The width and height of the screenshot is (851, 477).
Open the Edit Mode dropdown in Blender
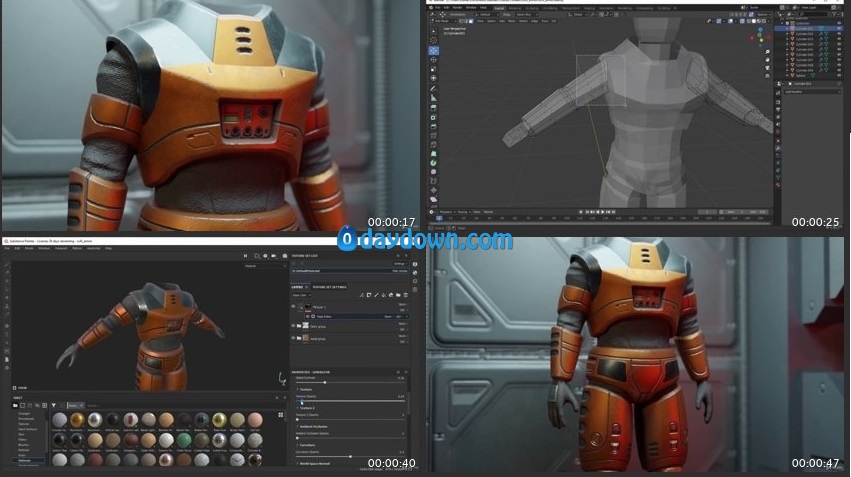tap(444, 21)
